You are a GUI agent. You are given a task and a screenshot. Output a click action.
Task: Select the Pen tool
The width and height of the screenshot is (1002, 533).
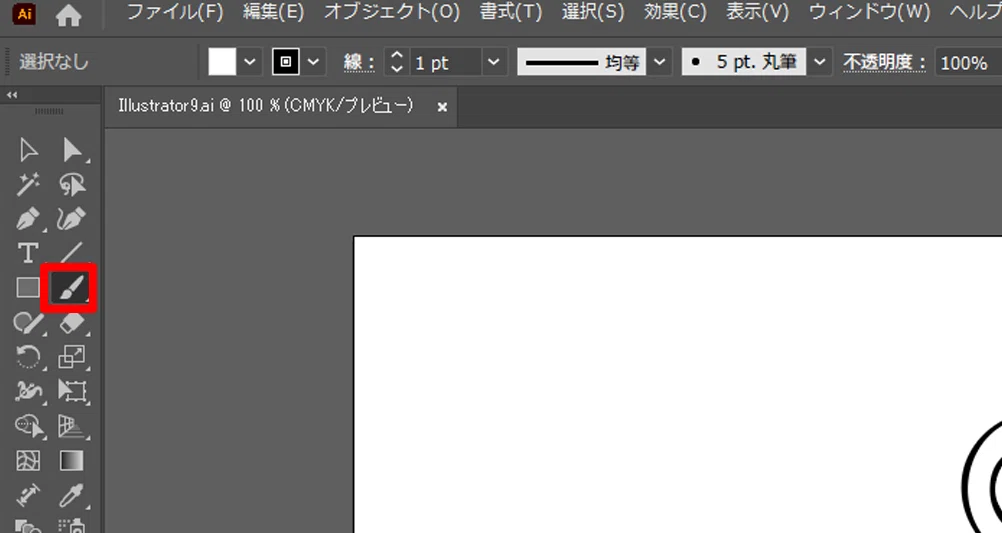click(x=28, y=219)
